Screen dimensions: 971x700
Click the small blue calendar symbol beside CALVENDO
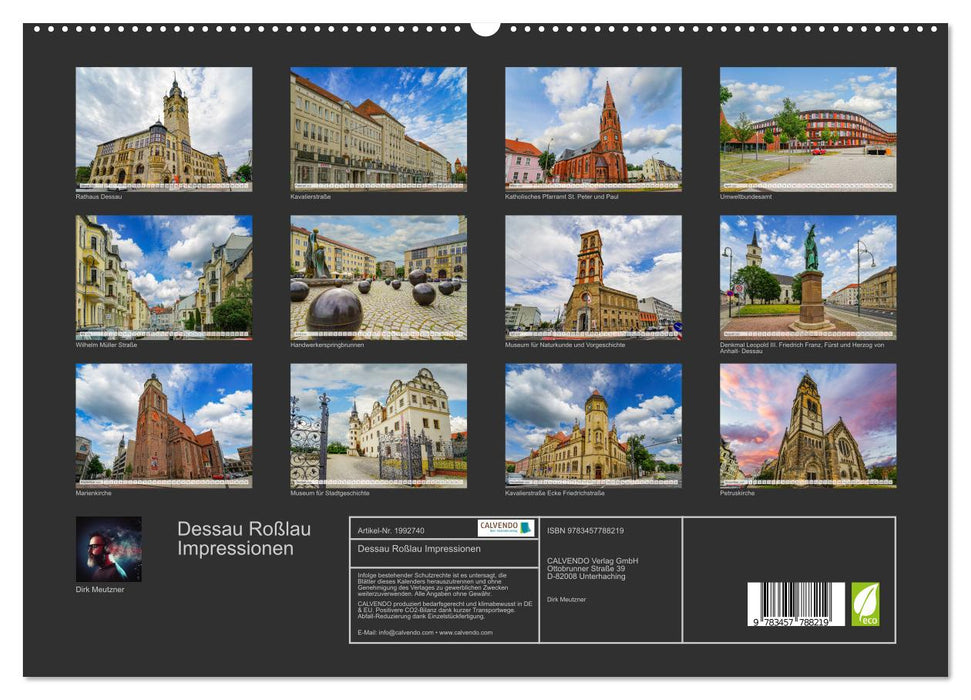[527, 527]
